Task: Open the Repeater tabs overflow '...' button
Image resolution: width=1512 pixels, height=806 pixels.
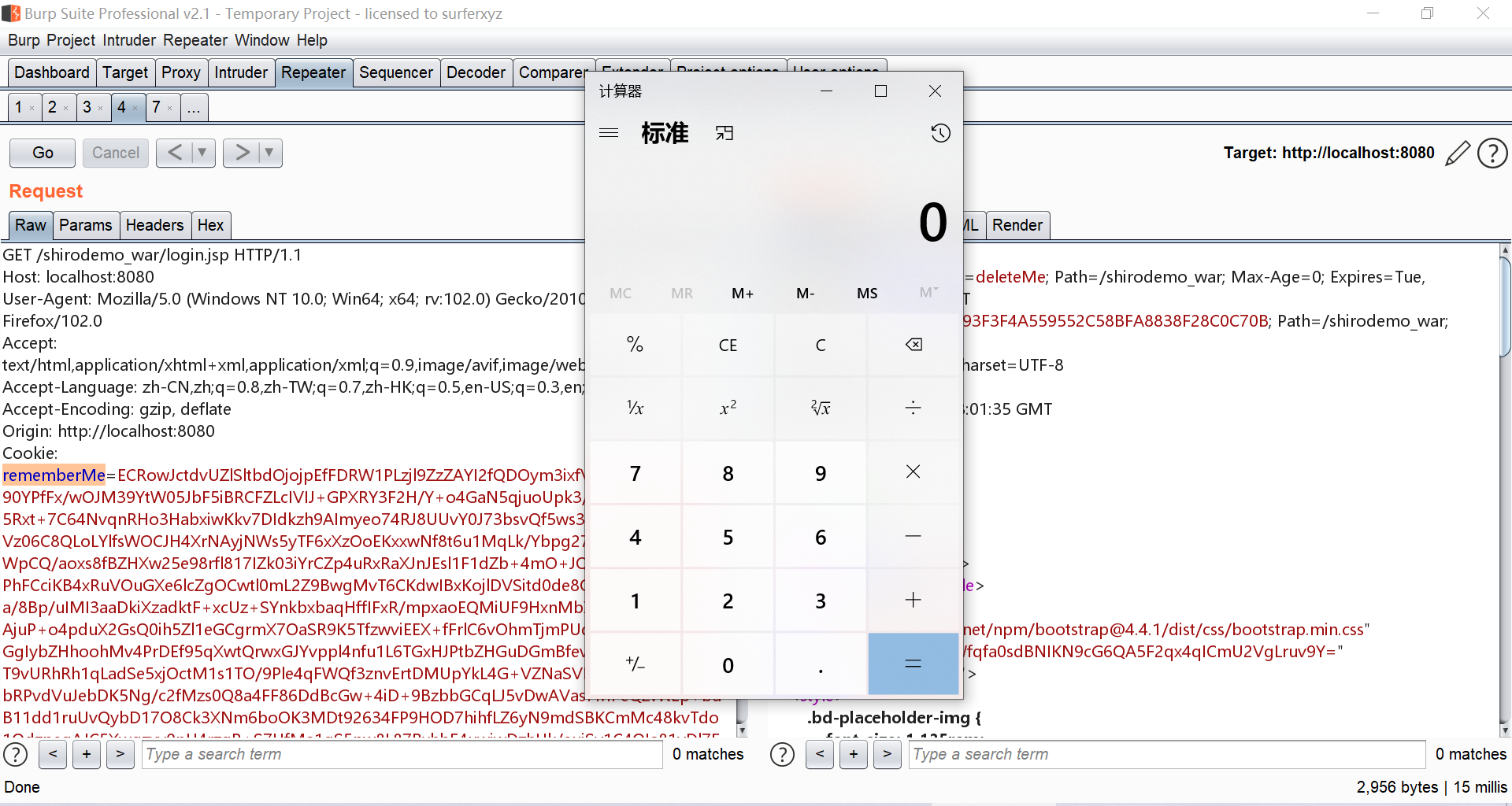Action: [x=194, y=107]
